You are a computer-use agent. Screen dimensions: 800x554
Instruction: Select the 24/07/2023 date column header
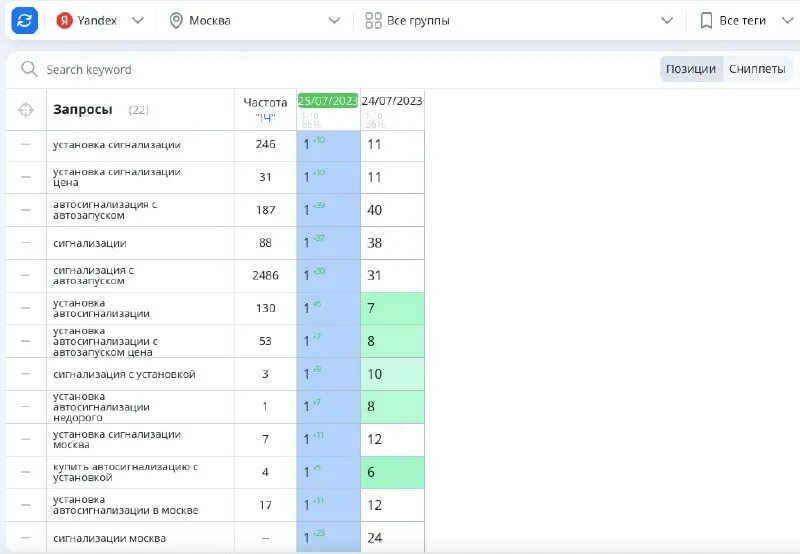392,101
